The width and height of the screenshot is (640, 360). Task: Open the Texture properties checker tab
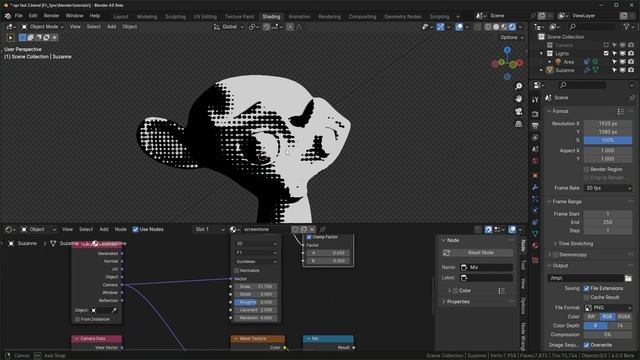pos(535,260)
